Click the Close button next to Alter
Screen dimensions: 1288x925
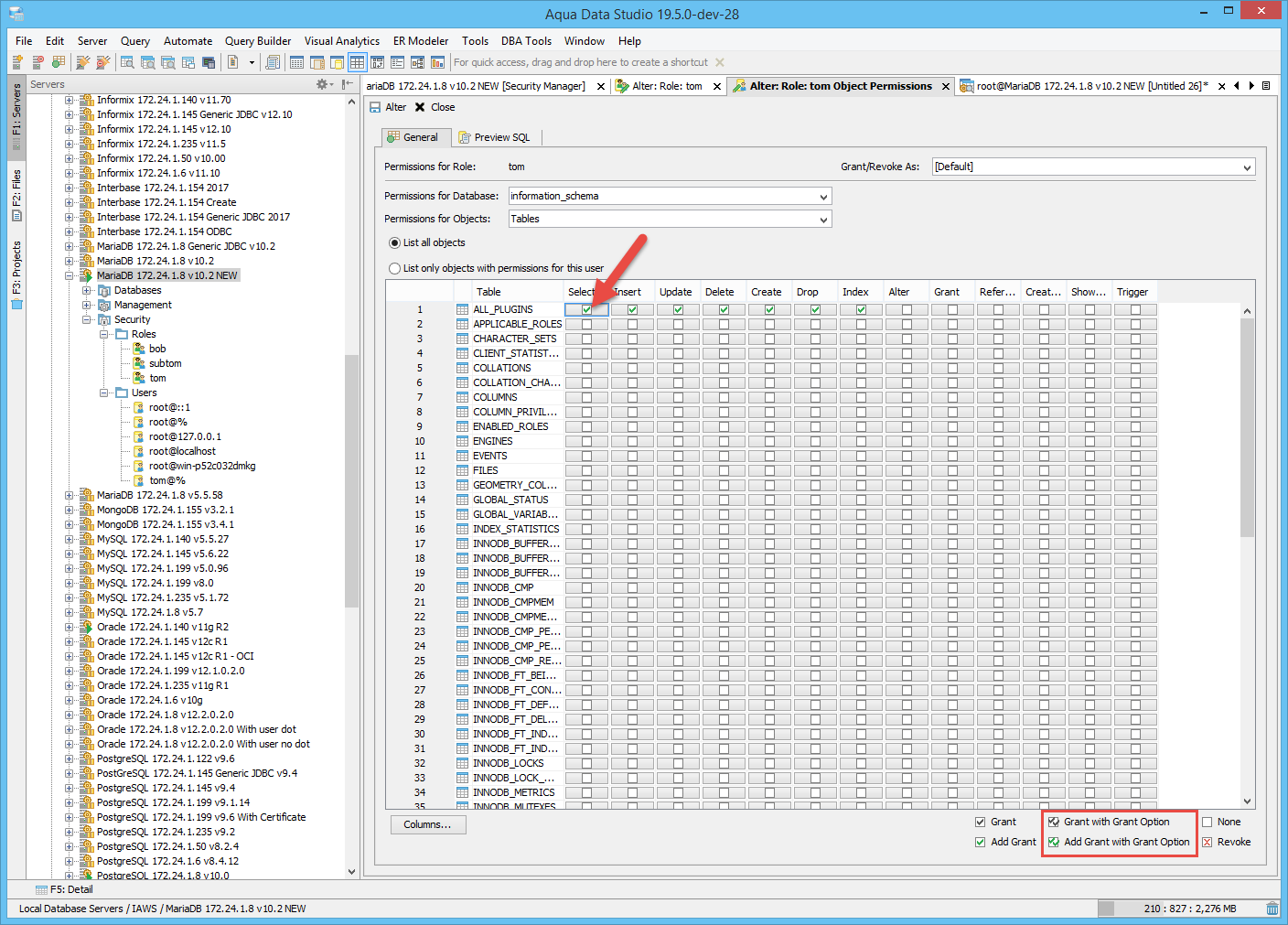435,107
